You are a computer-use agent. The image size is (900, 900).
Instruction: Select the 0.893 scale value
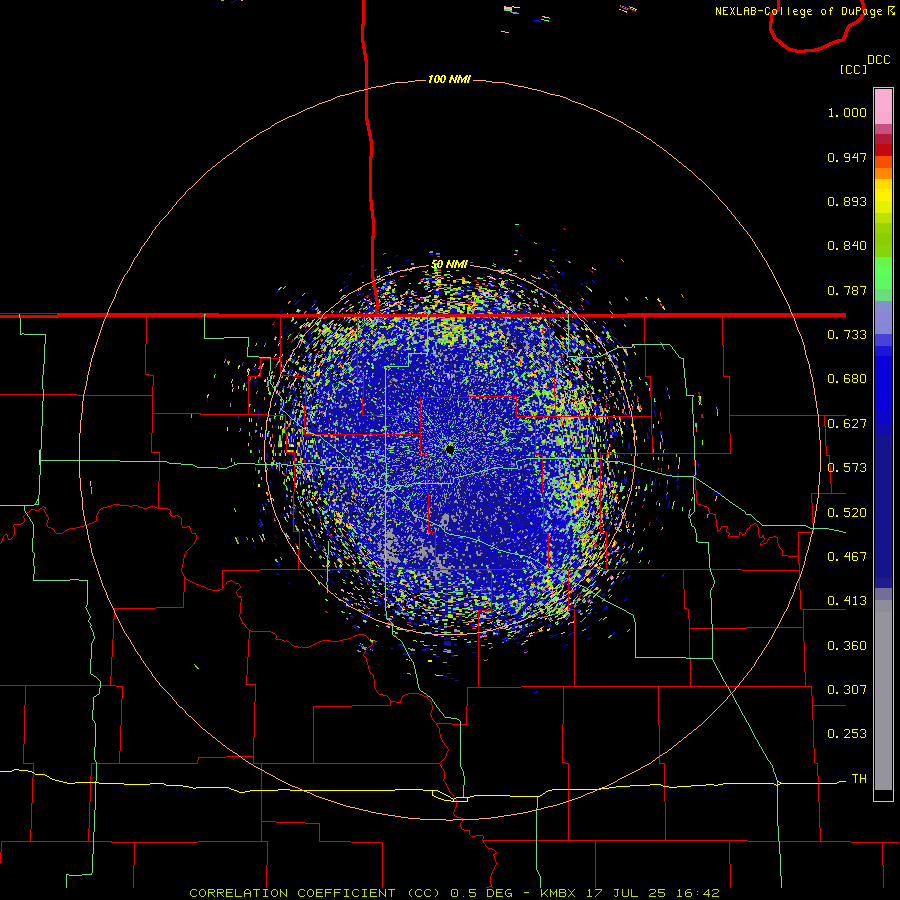(x=847, y=201)
